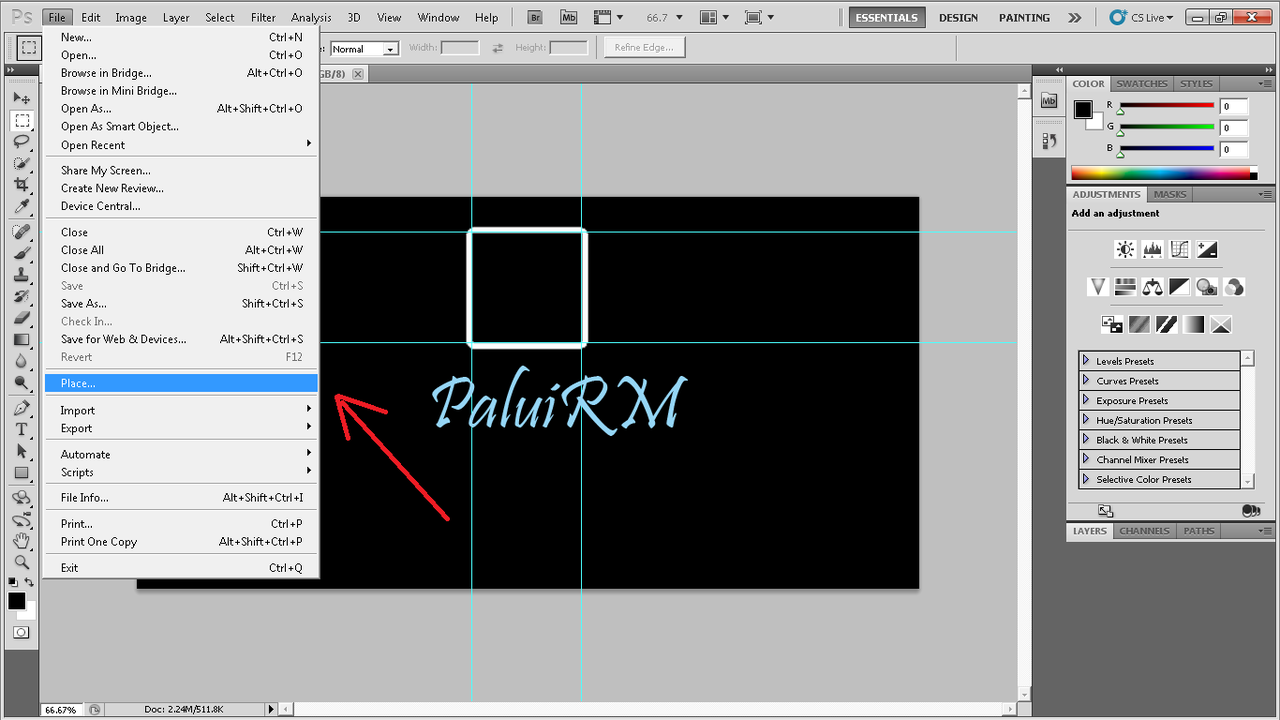Show more workspaces with double-arrow
This screenshot has width=1280, height=720.
tap(1075, 17)
